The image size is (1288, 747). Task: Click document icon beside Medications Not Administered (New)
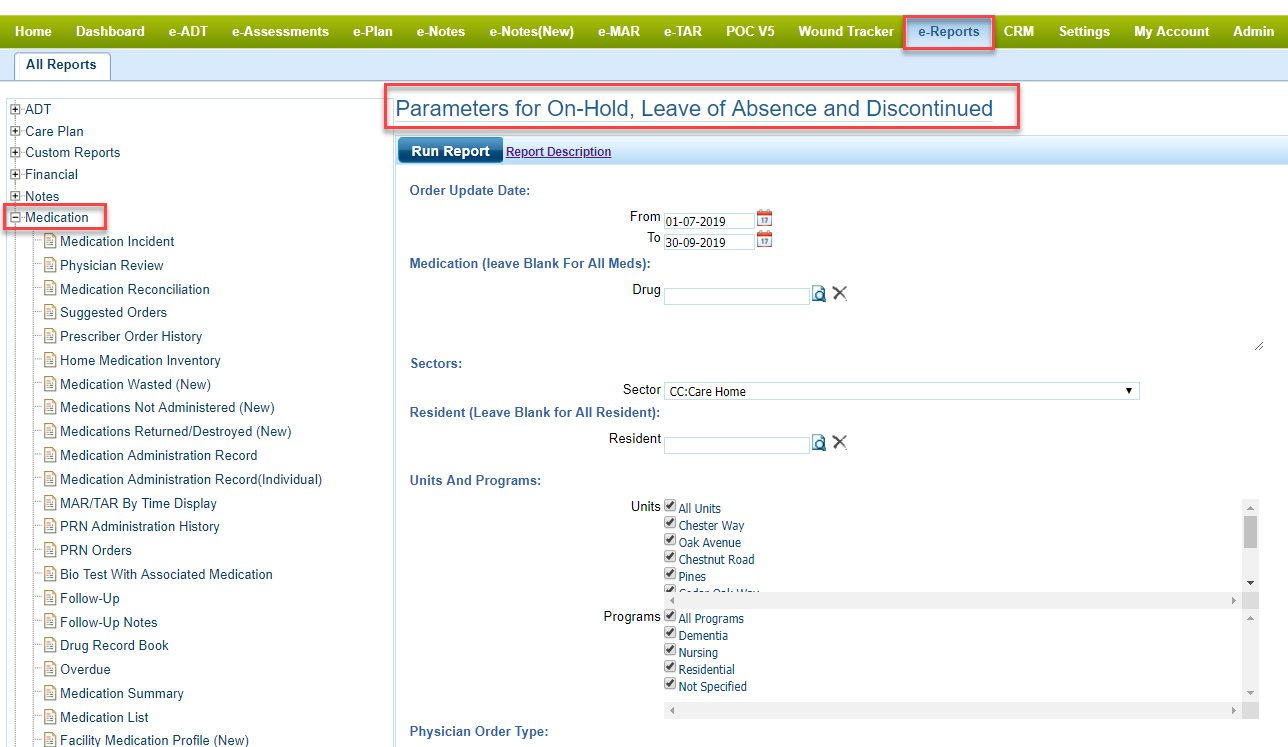tap(50, 407)
